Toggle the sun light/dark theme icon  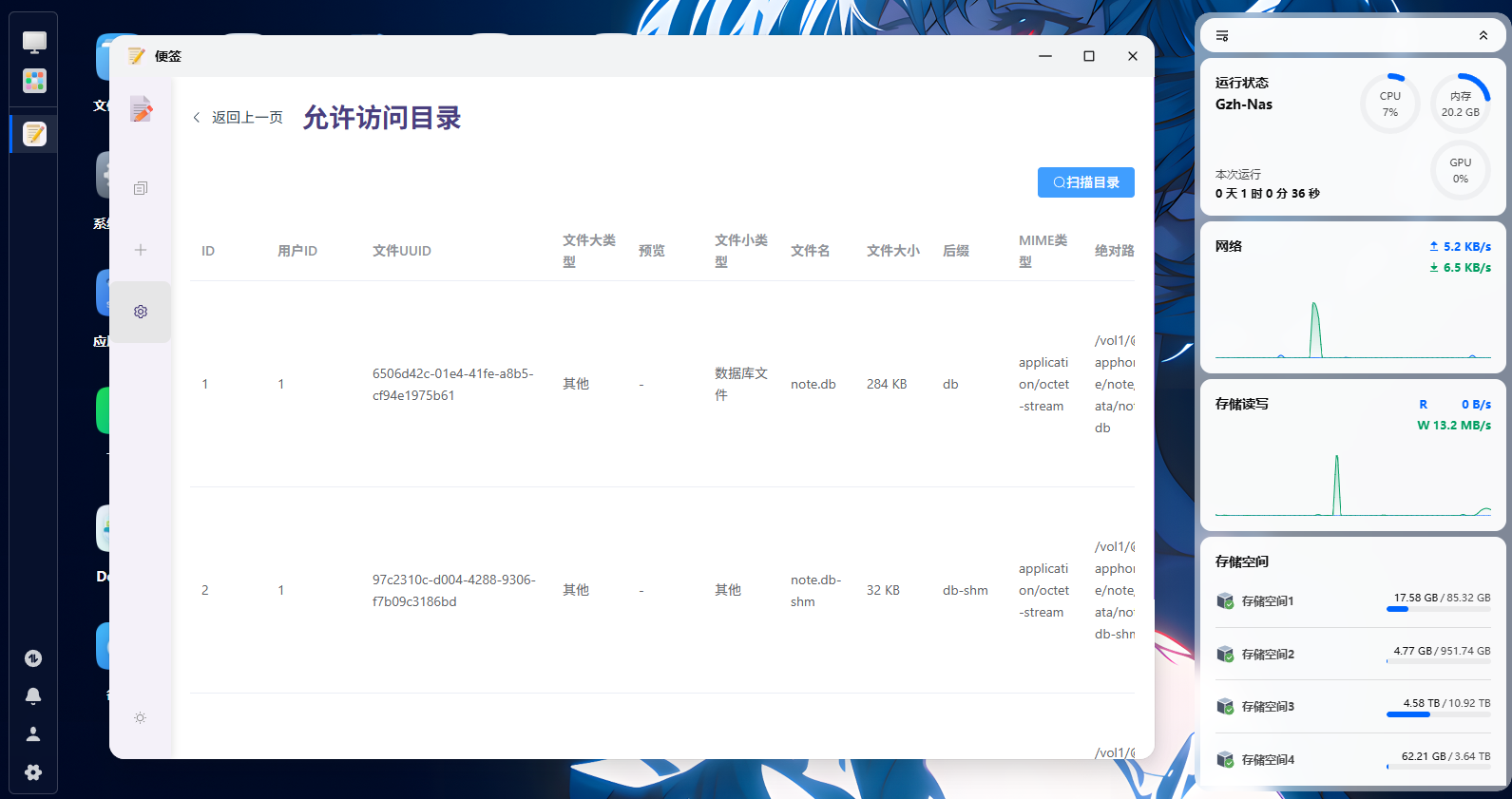[x=141, y=718]
